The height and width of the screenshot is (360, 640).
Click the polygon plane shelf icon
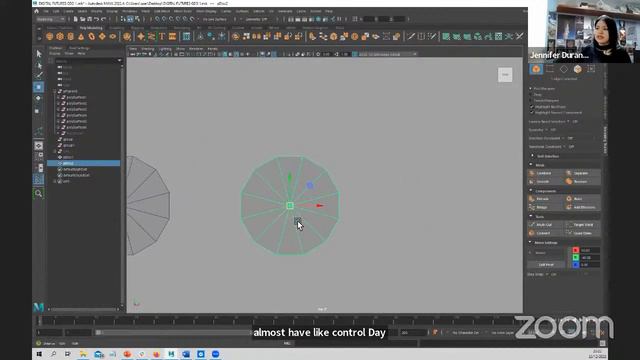tap(102, 37)
